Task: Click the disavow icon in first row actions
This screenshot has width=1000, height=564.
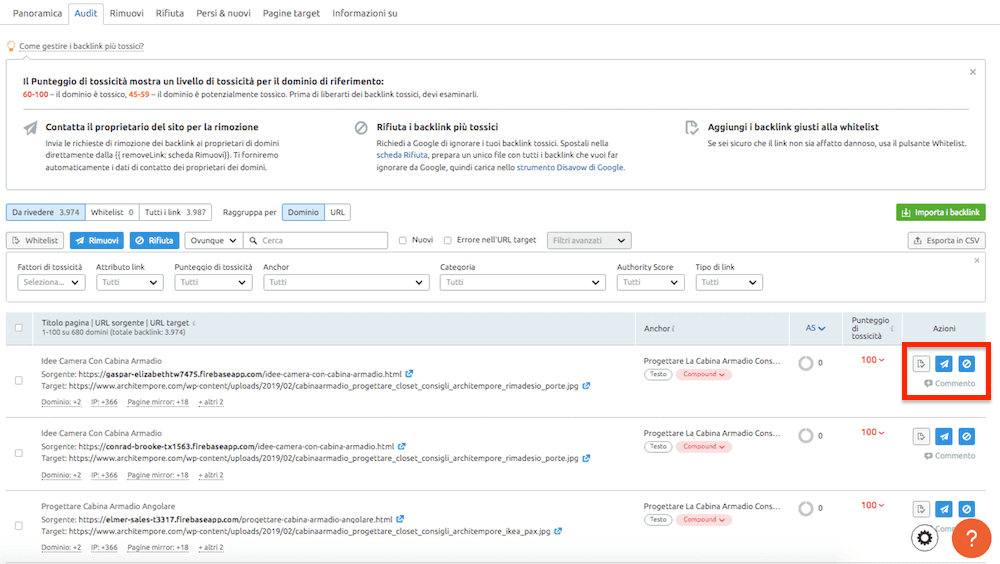Action: 966,363
